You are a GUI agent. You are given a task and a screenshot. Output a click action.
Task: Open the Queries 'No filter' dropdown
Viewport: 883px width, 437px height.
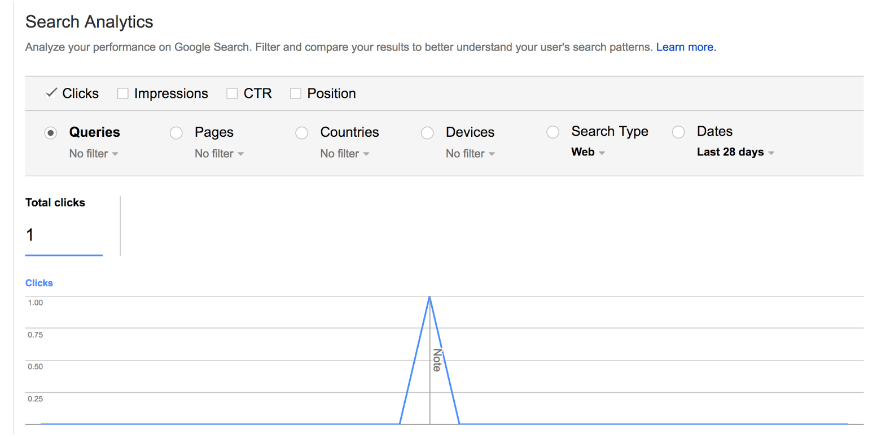[94, 154]
